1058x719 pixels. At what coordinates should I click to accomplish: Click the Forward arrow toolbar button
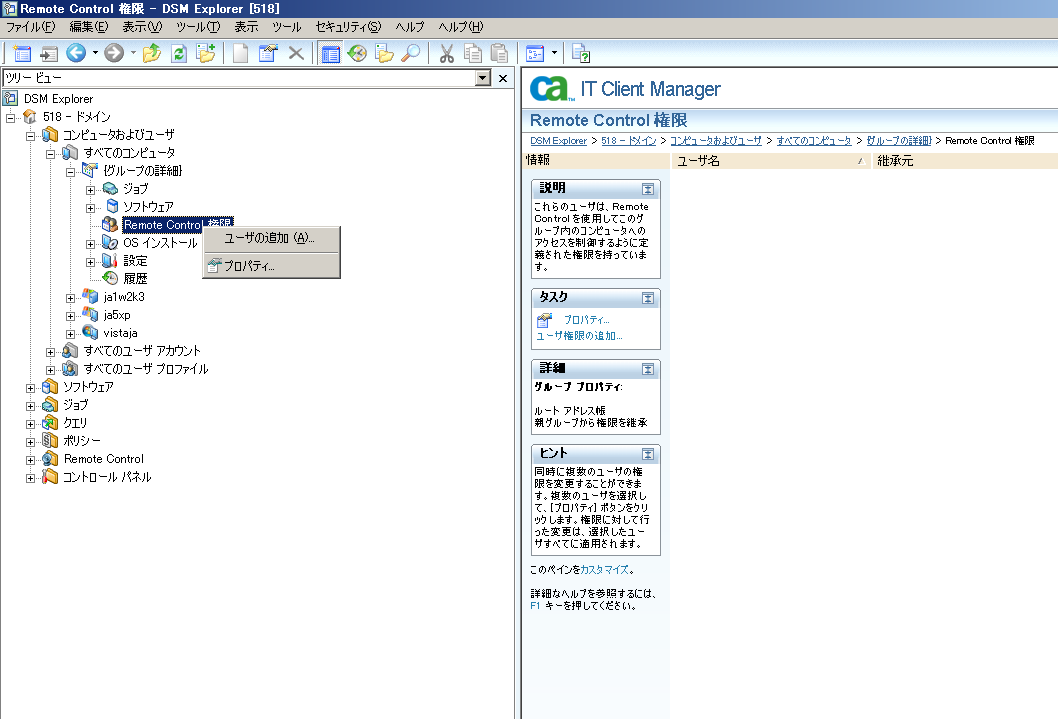(x=114, y=53)
